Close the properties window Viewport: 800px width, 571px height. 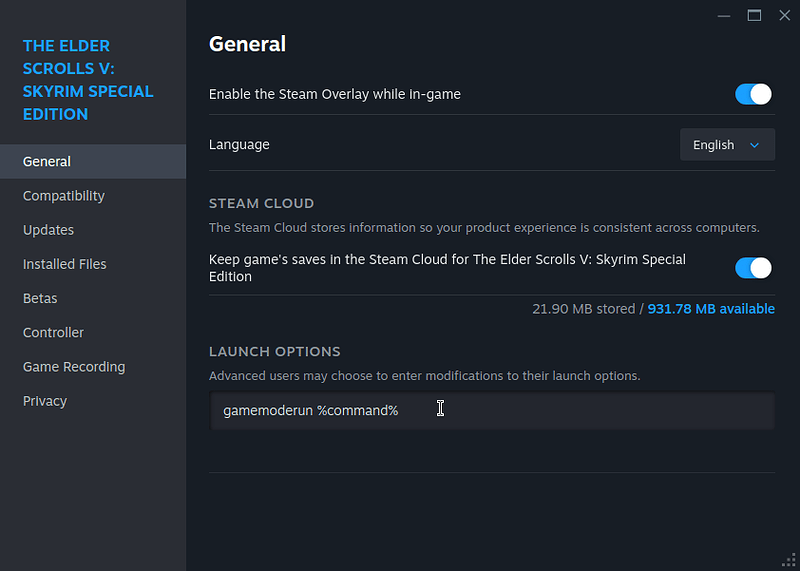coord(785,16)
